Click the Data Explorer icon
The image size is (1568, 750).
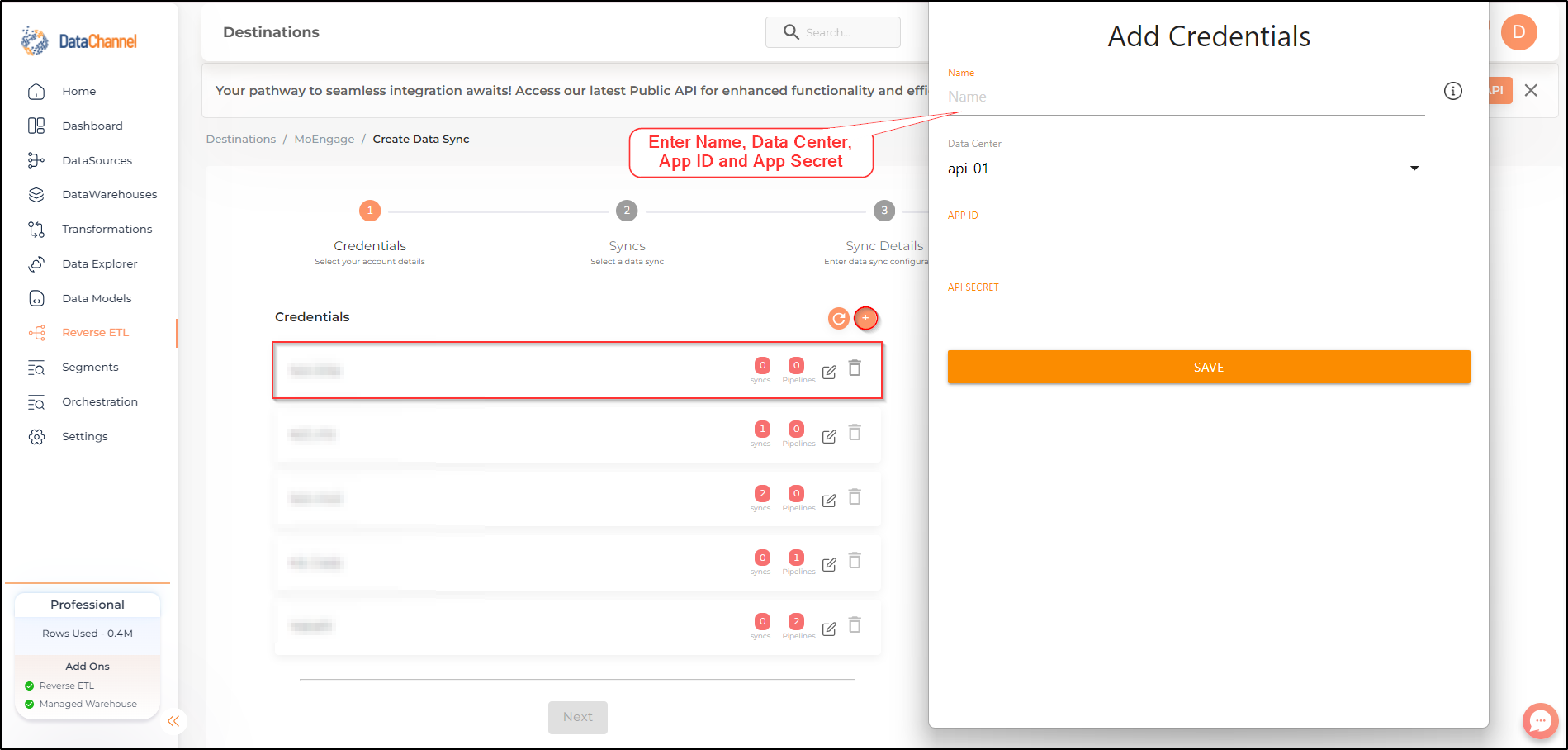pos(36,263)
